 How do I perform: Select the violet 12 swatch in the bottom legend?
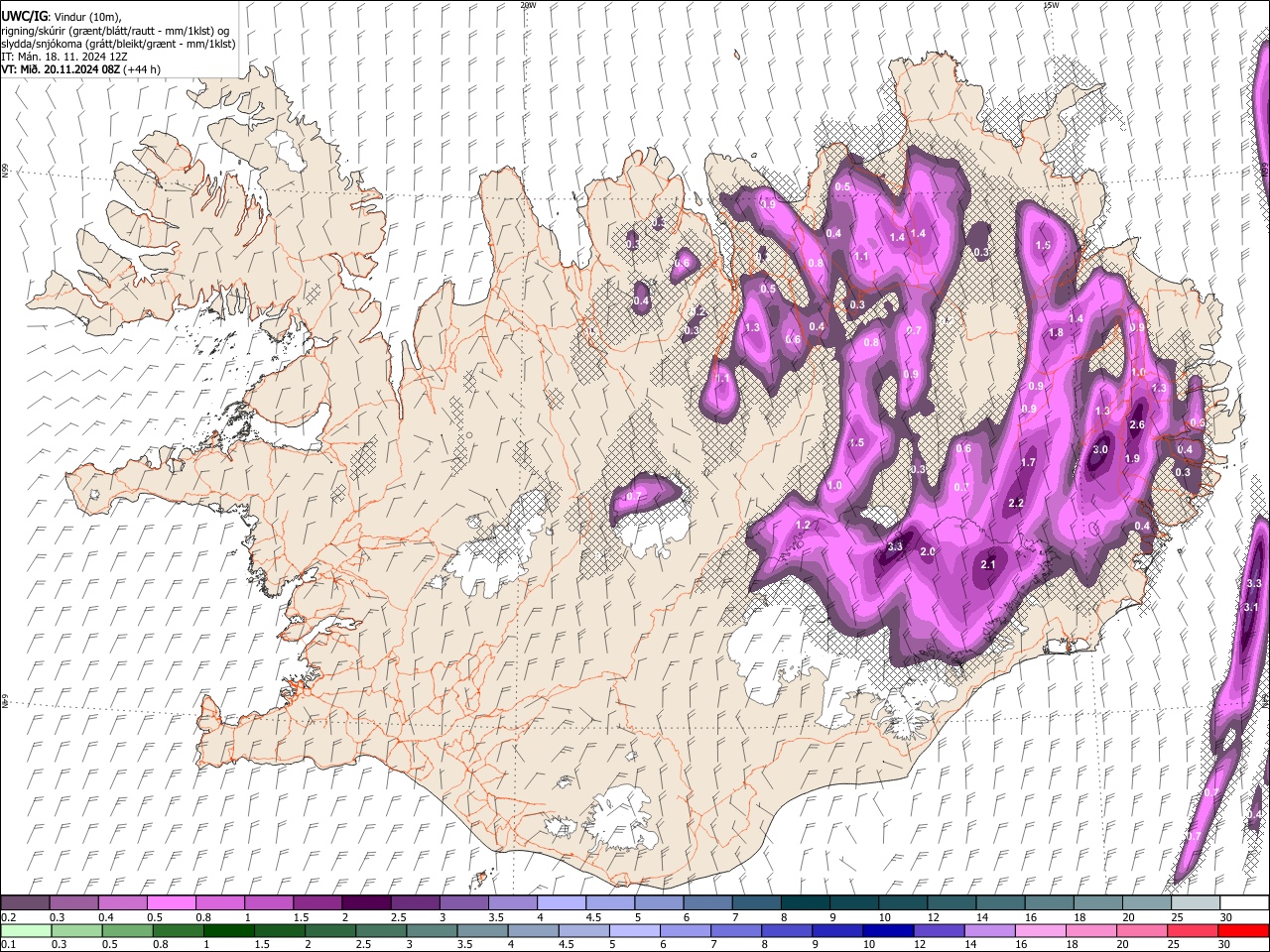click(x=940, y=930)
